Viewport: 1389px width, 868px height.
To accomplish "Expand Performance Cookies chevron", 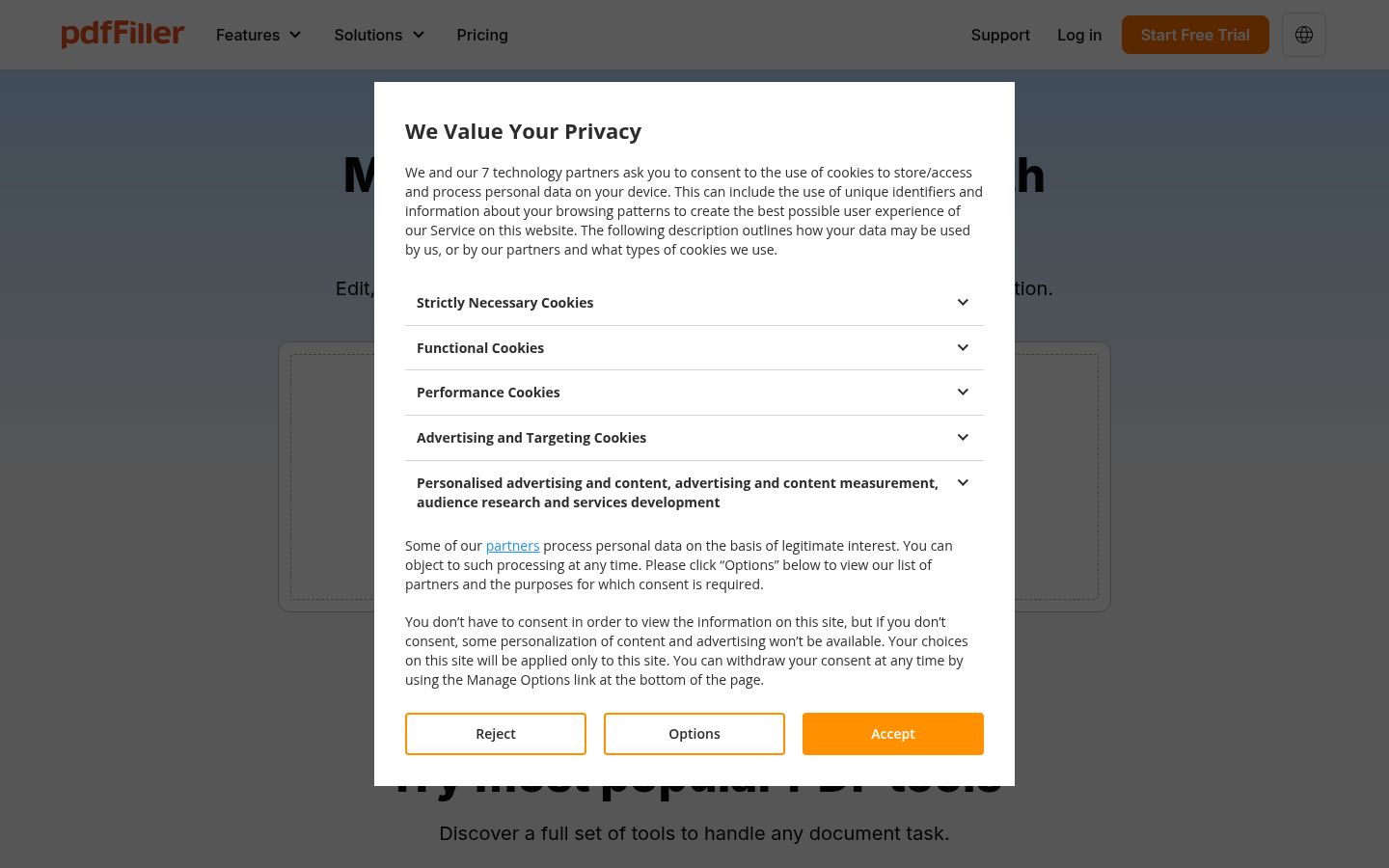I will [x=963, y=393].
